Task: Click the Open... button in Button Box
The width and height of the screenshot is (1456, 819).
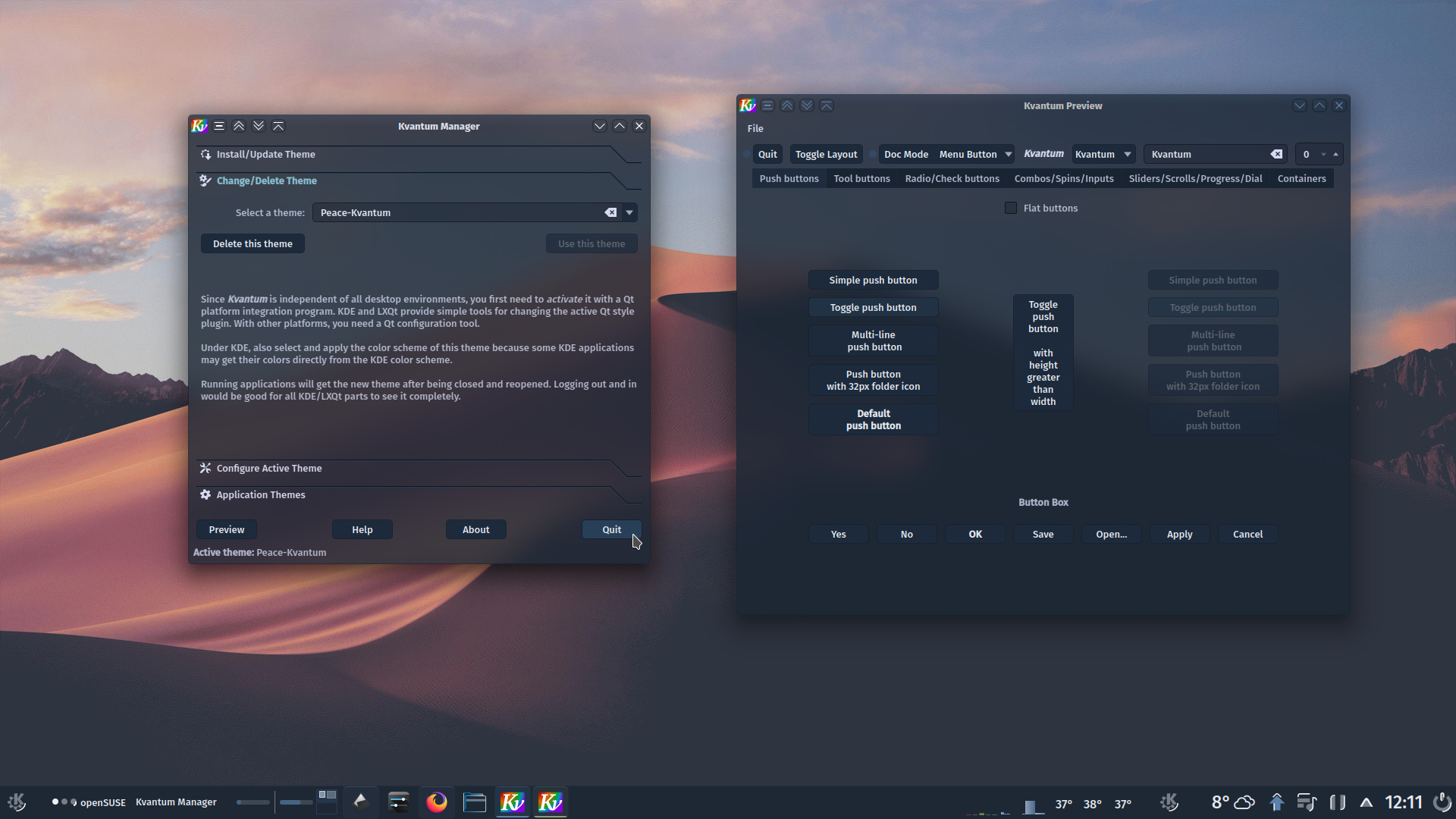Action: pos(1111,534)
